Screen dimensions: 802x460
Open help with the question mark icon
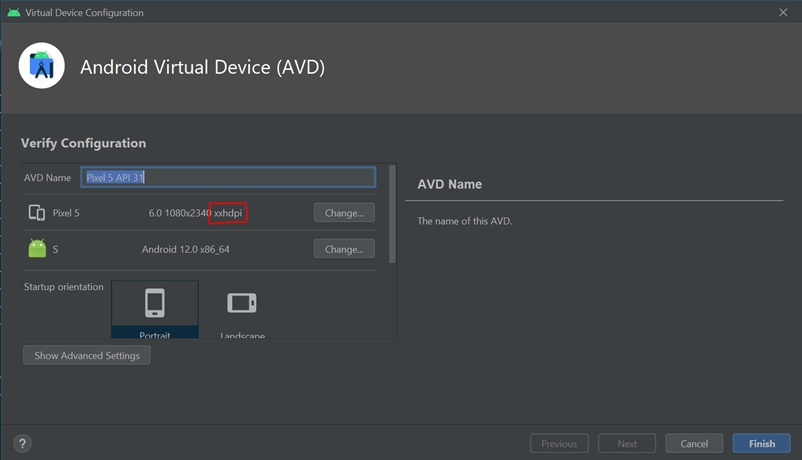[22, 444]
